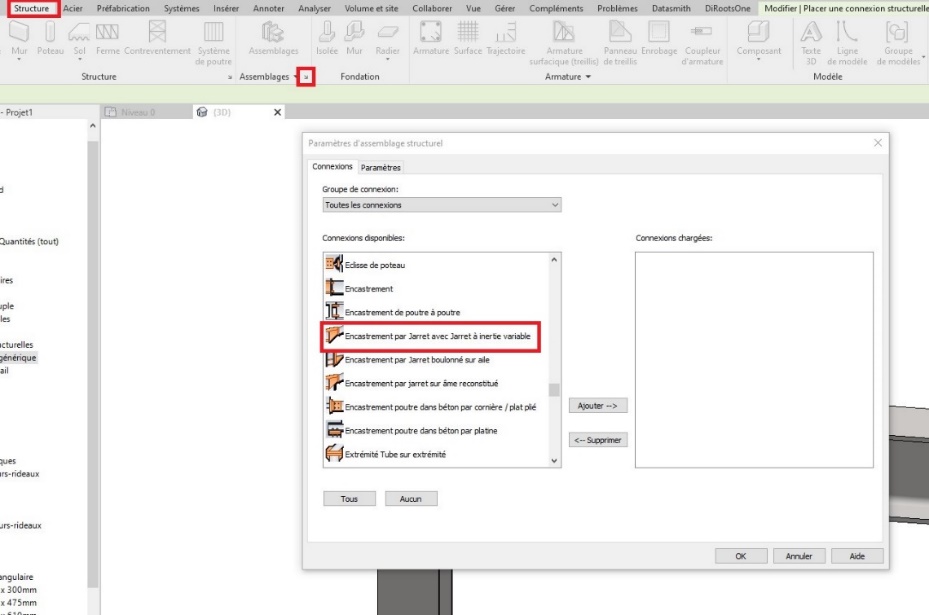Click the <-- Supprimer button

pos(598,440)
